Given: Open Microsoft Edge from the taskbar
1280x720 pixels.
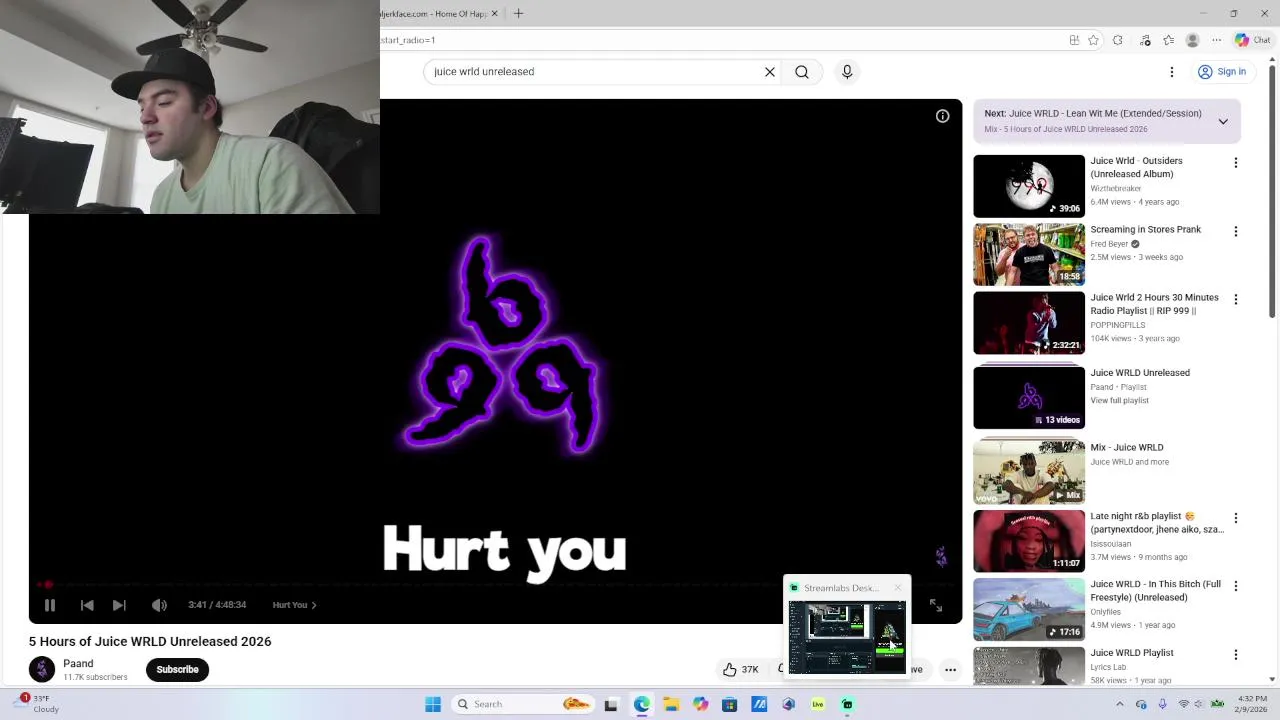Looking at the screenshot, I should pos(641,704).
